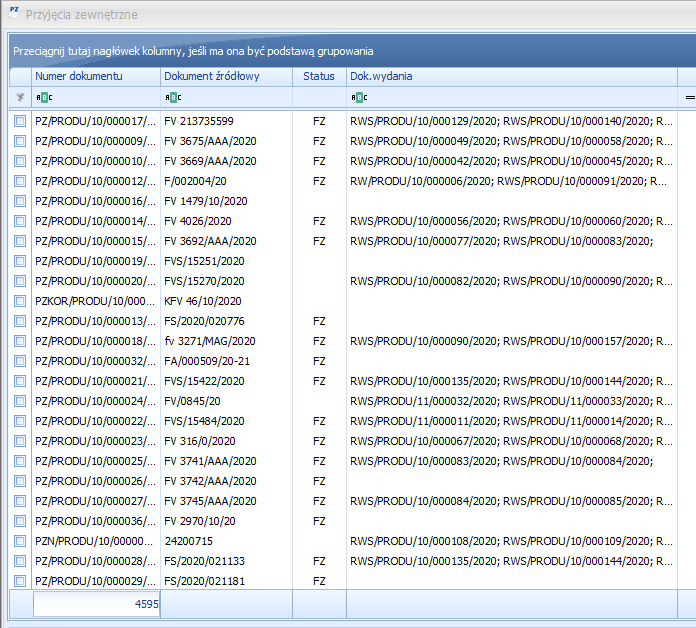The width and height of the screenshot is (696, 628).
Task: Select source document FV 3742/AAA/2020
Action: pyautogui.click(x=210, y=481)
